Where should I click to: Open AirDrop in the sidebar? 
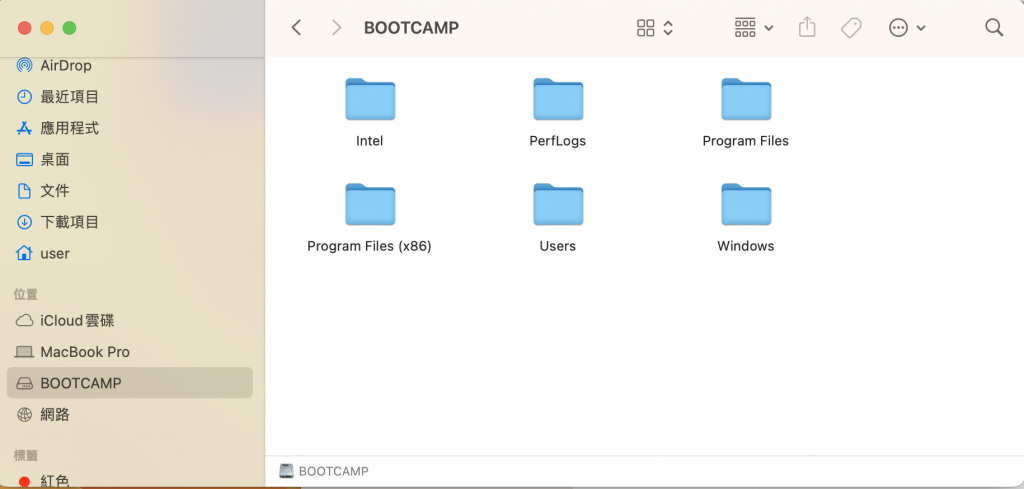click(x=129, y=65)
